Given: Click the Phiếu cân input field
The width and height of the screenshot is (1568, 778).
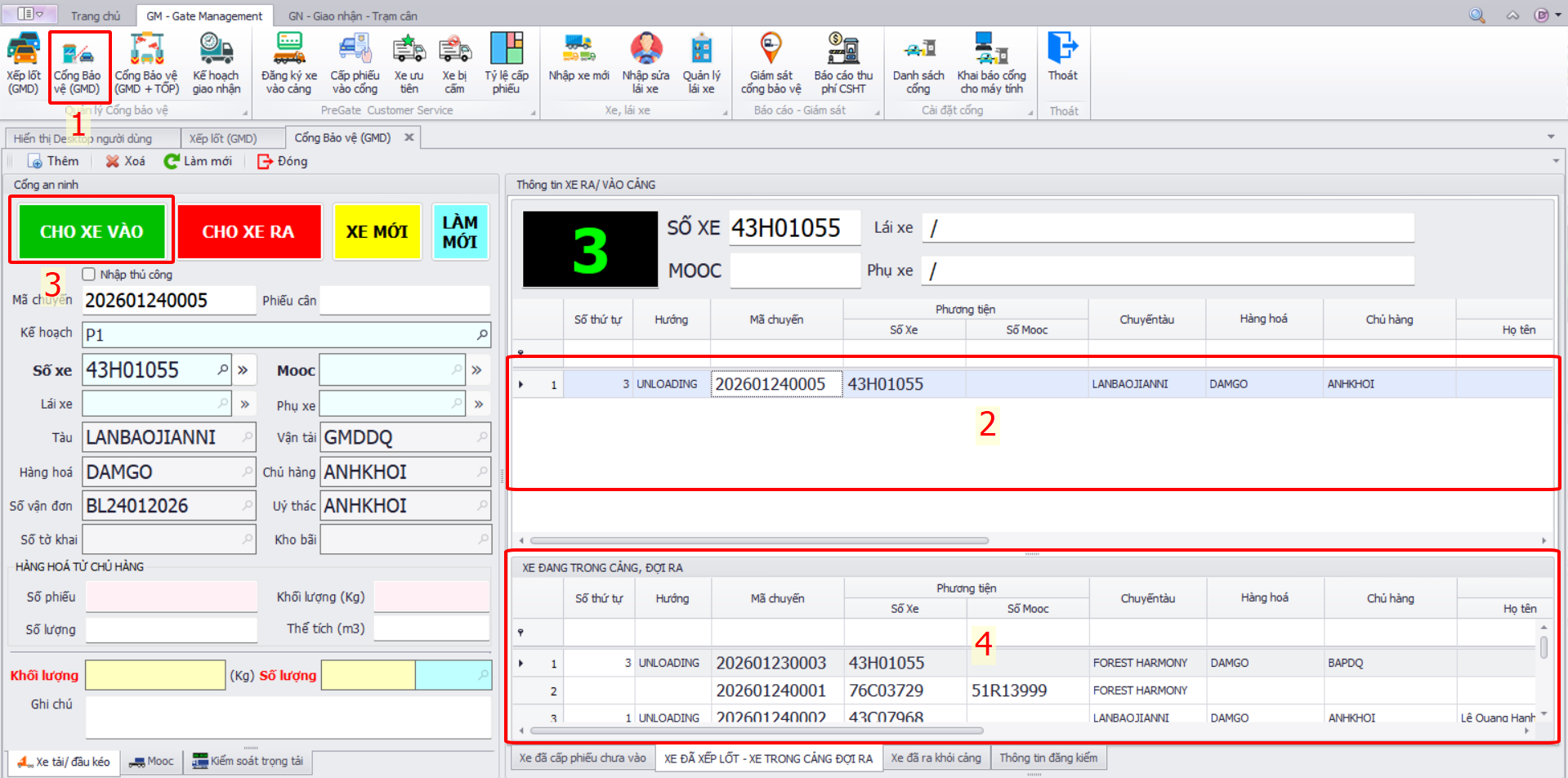Looking at the screenshot, I should pos(404,301).
